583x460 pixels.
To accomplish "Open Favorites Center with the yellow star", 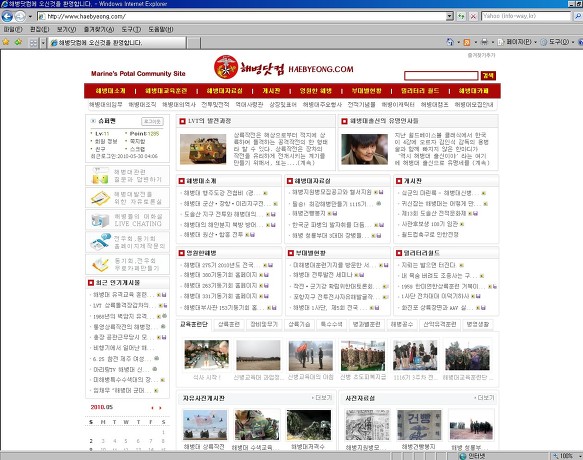I will (6, 42).
